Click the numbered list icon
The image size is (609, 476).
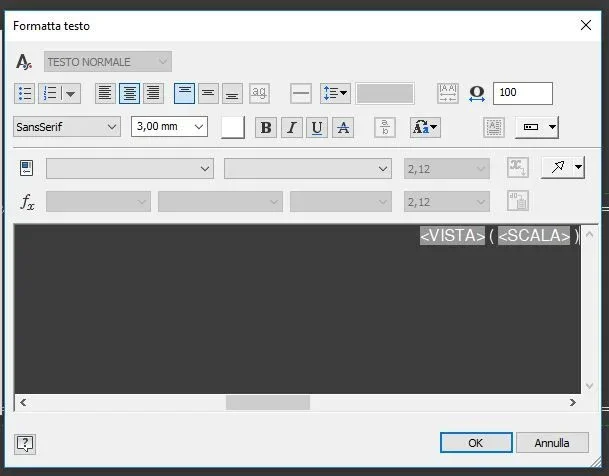[50, 94]
